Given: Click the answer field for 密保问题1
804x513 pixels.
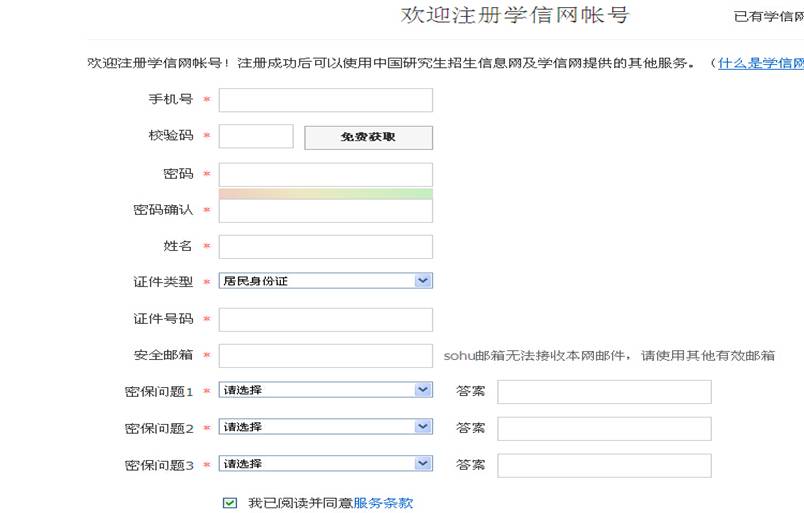Looking at the screenshot, I should click(604, 391).
